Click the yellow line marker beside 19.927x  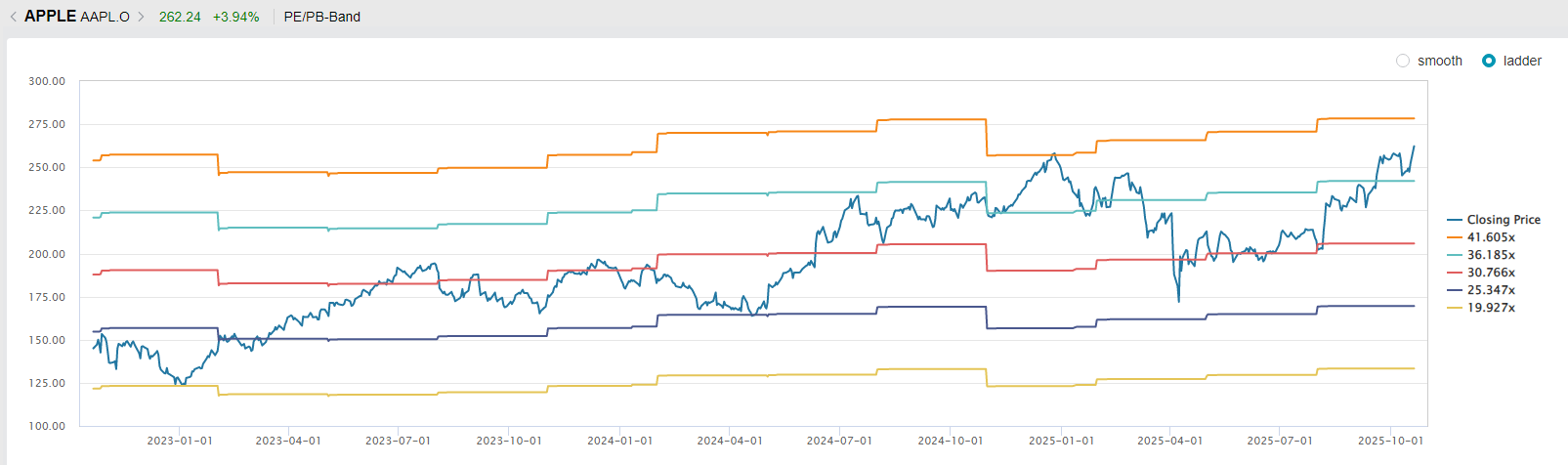pos(1455,308)
